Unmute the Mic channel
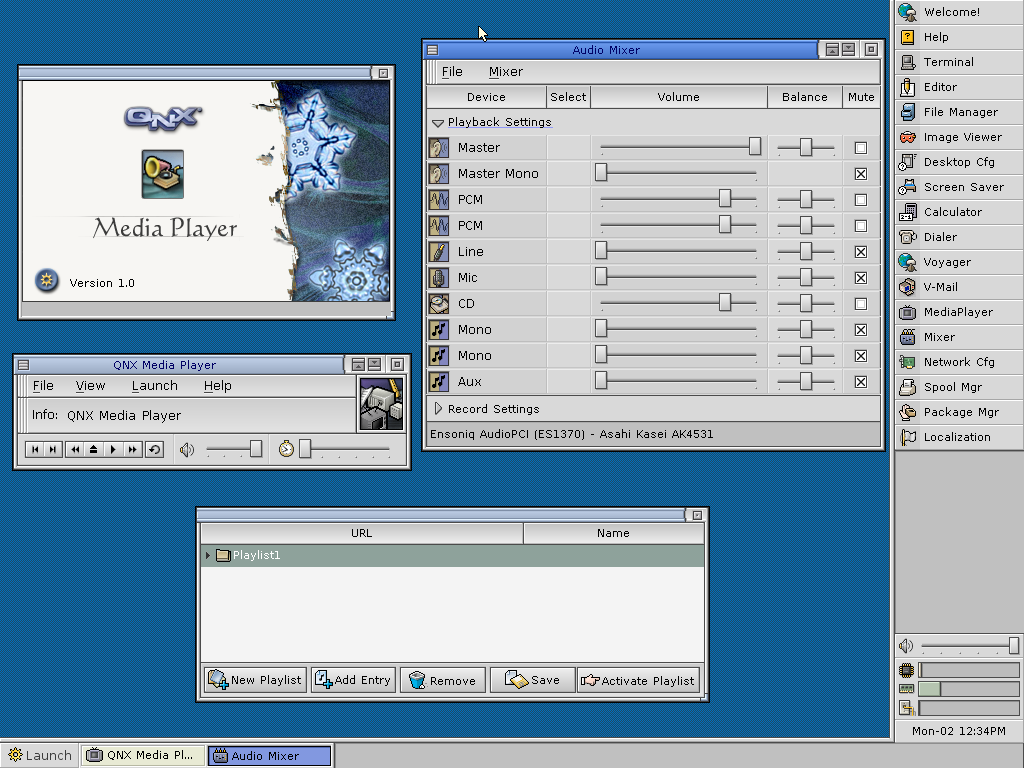The width and height of the screenshot is (1024, 768). coord(861,278)
